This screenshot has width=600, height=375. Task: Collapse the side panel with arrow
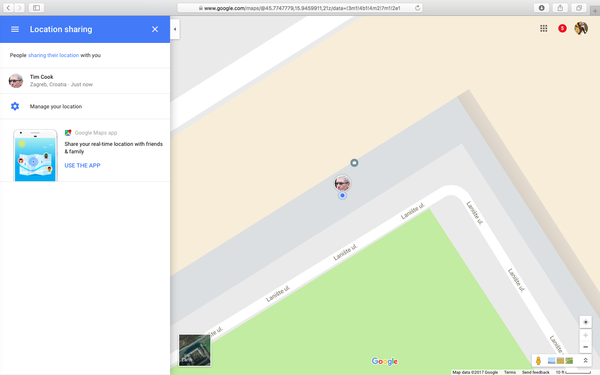175,29
